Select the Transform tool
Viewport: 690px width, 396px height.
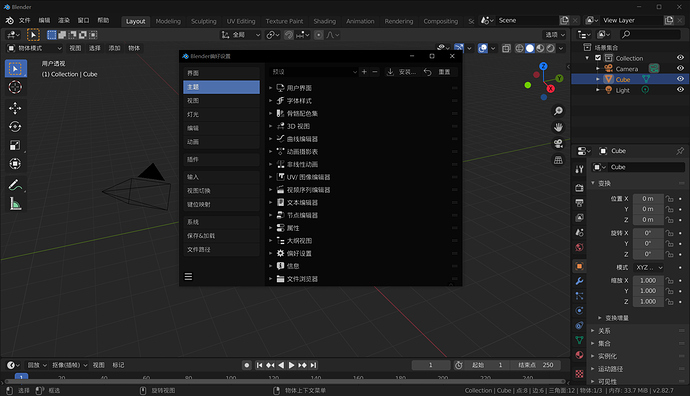(15, 164)
